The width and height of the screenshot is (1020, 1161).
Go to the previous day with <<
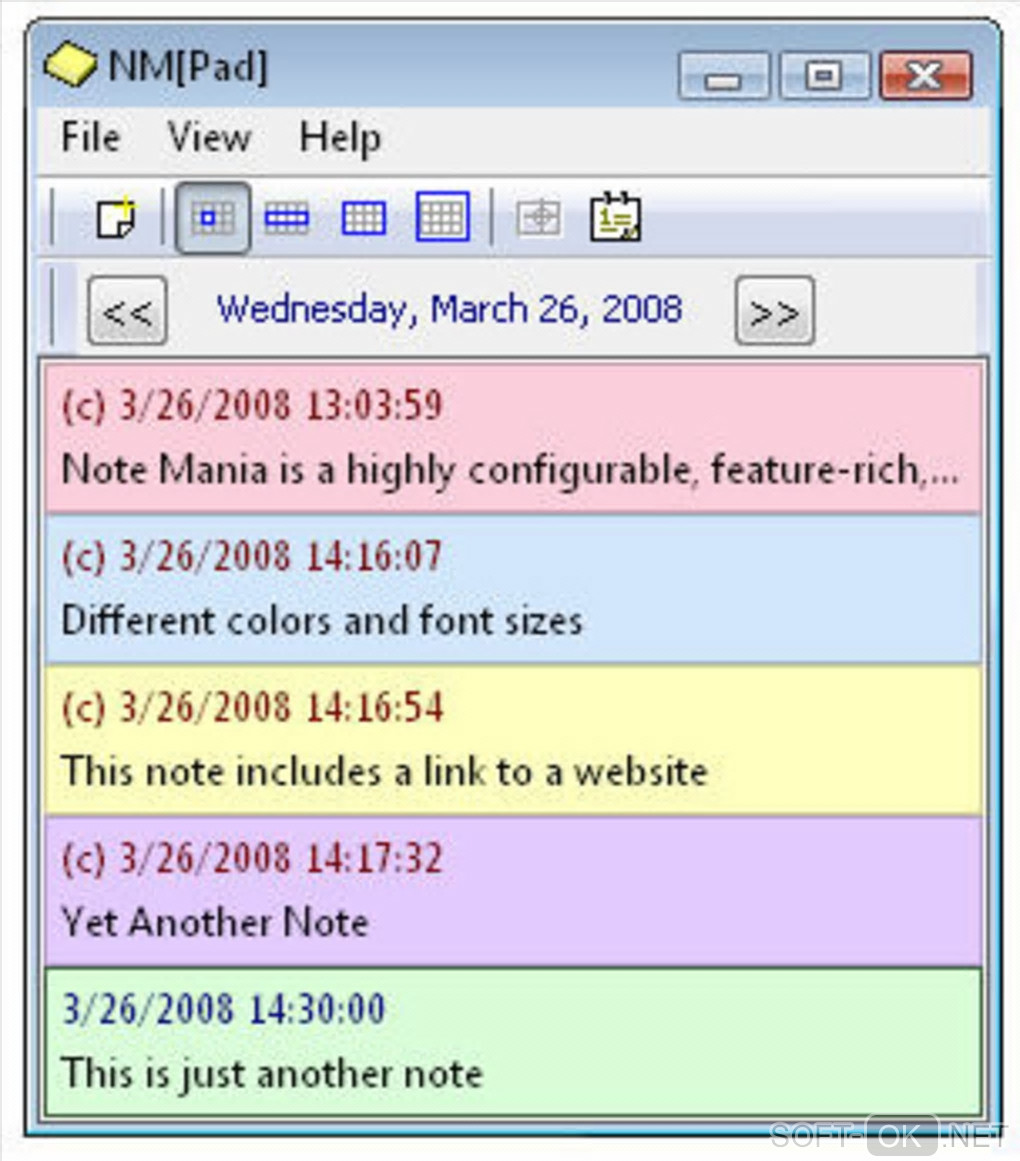point(127,311)
